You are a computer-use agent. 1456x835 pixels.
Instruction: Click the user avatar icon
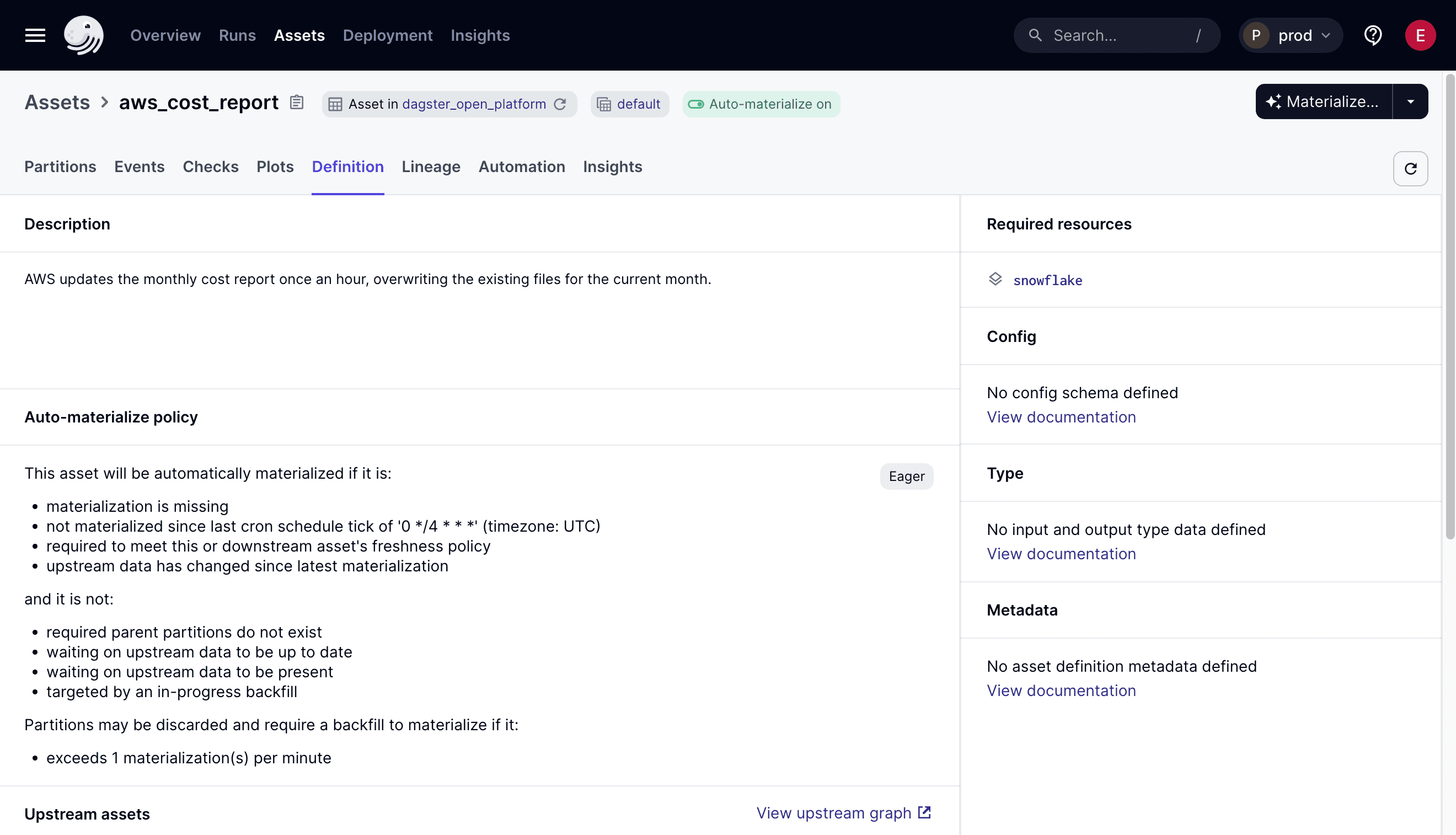(x=1421, y=35)
